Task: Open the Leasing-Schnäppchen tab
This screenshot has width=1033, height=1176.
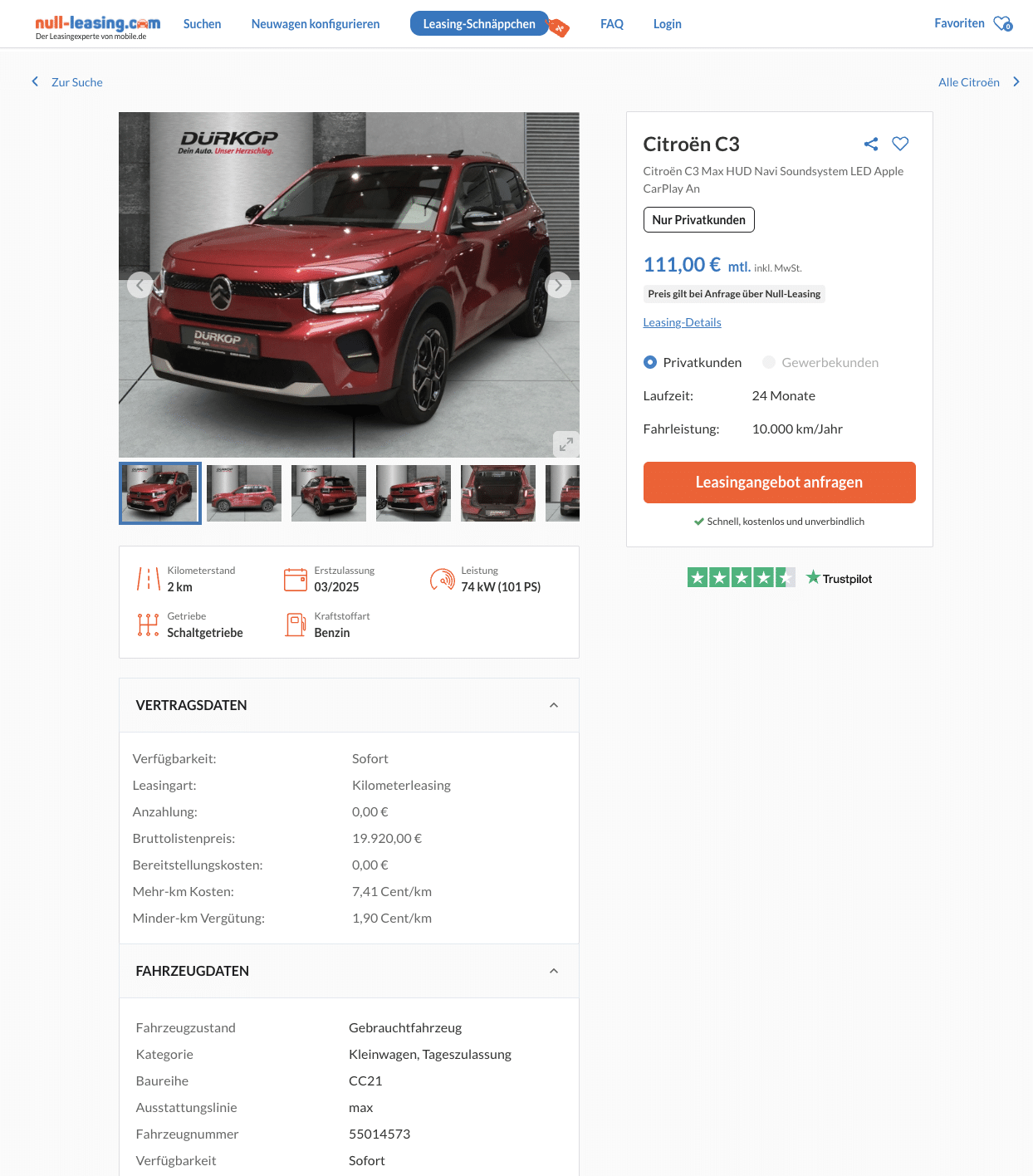Action: click(x=479, y=24)
